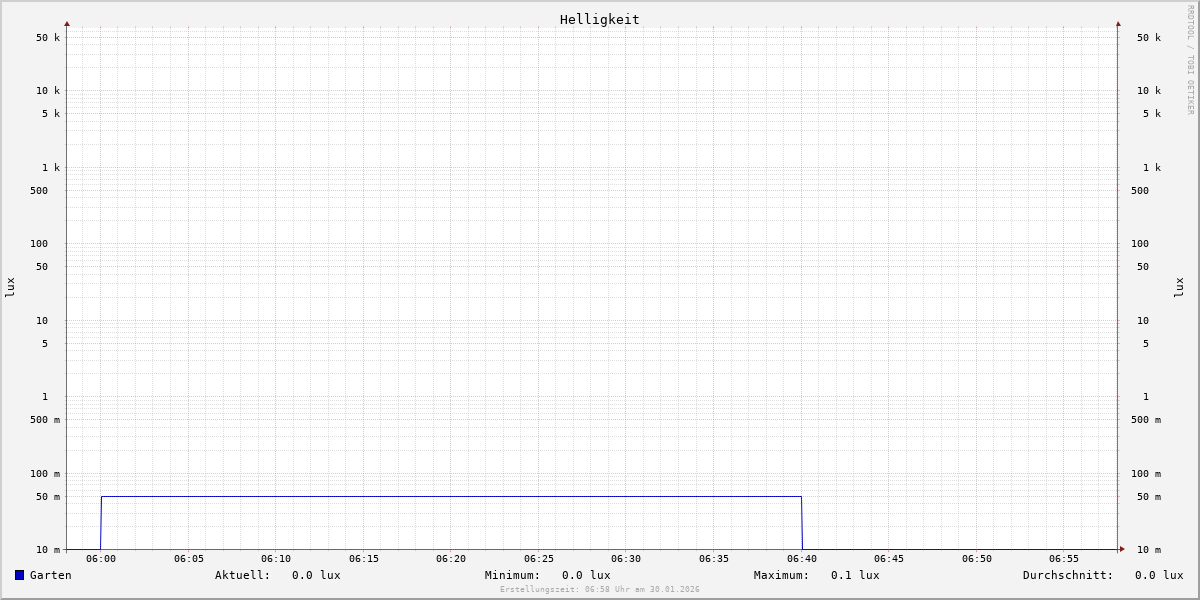Click the left 50 k y-axis label
1200x600 pixels.
tap(48, 38)
